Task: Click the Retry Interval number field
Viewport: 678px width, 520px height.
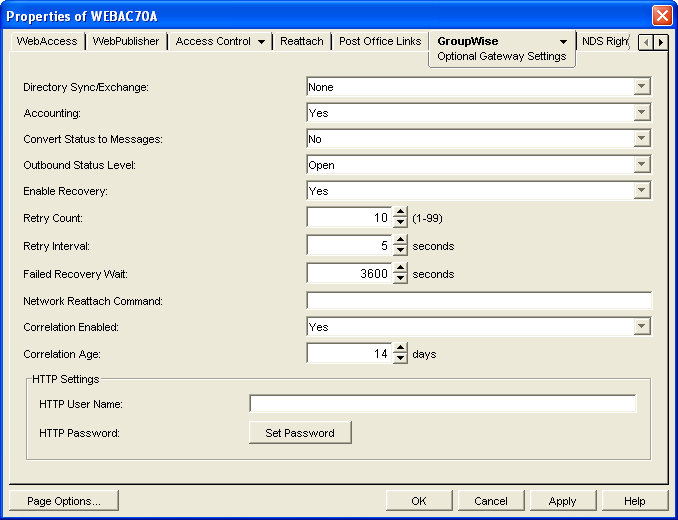Action: [349, 246]
